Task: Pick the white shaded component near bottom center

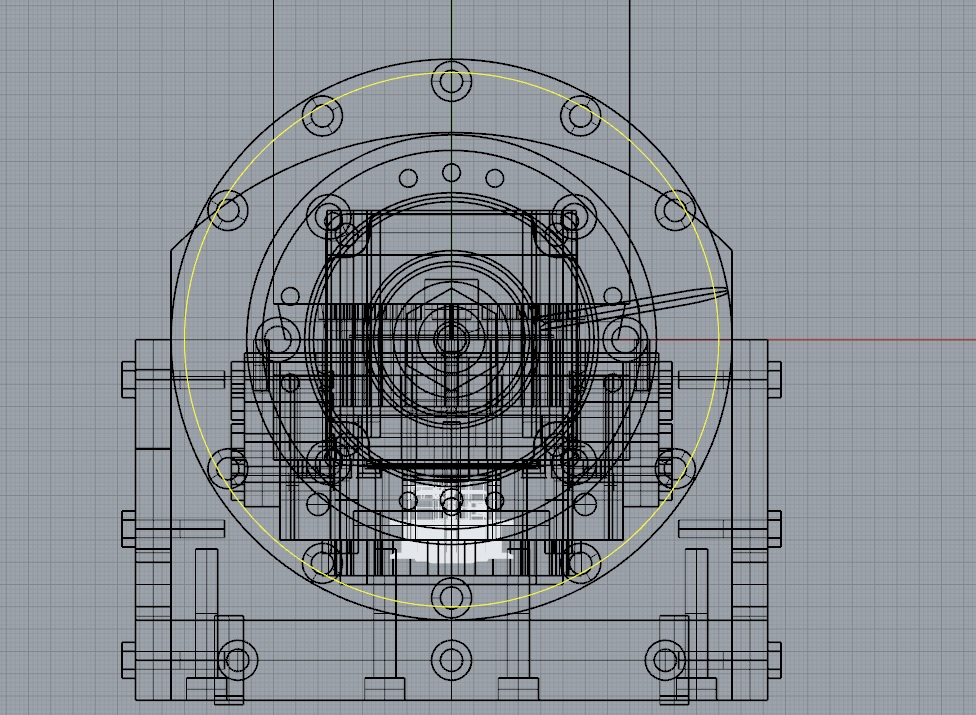Action: pyautogui.click(x=452, y=524)
